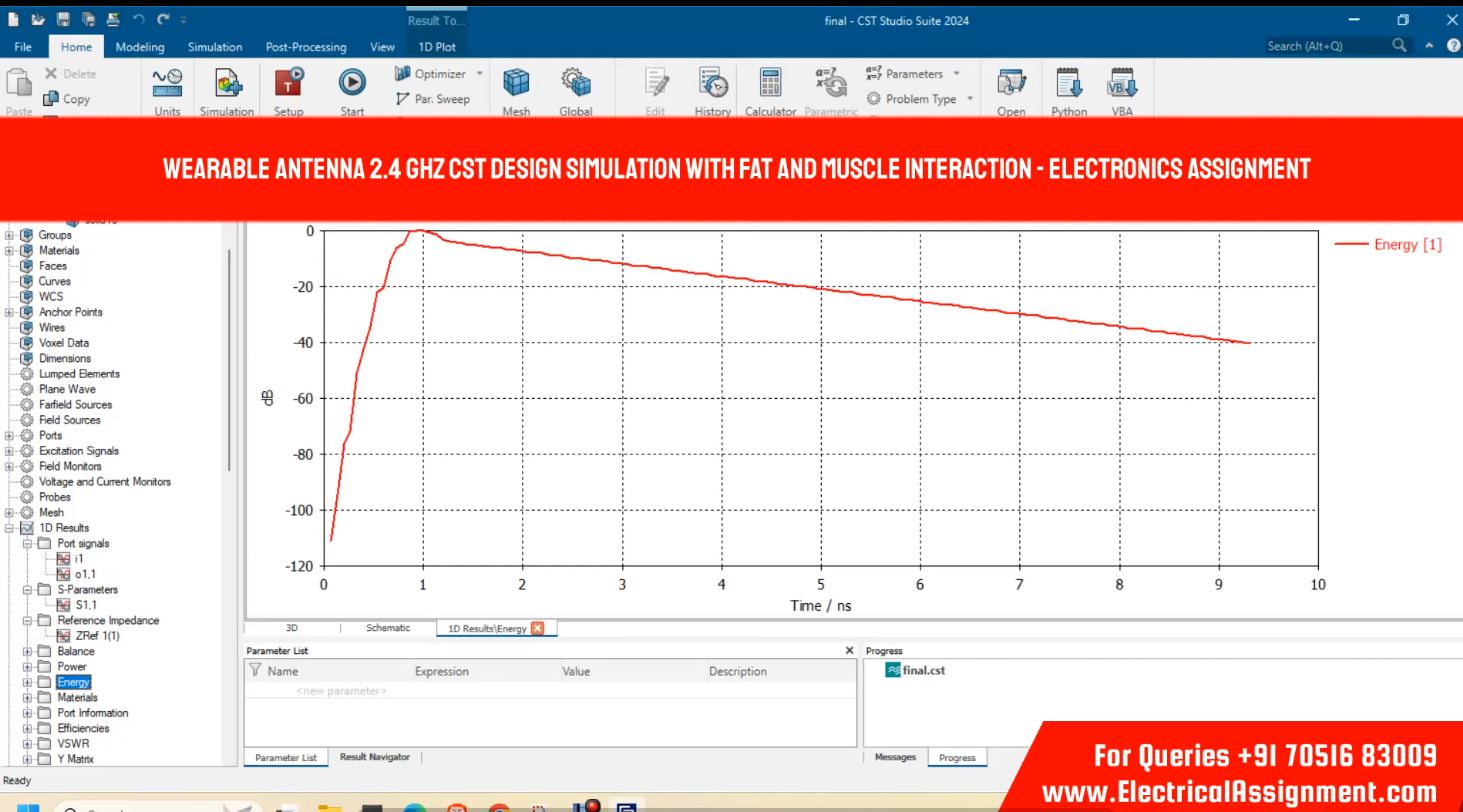Select S1.1 result in tree

coord(85,605)
